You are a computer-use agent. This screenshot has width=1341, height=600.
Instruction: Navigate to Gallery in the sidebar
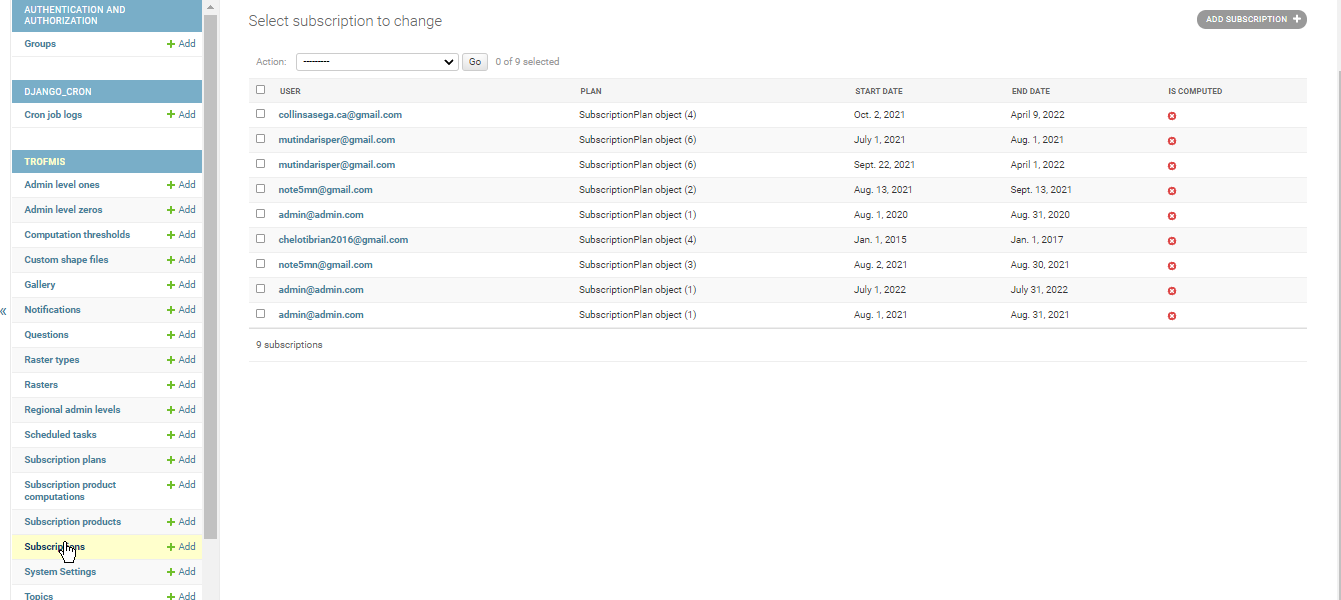click(40, 285)
